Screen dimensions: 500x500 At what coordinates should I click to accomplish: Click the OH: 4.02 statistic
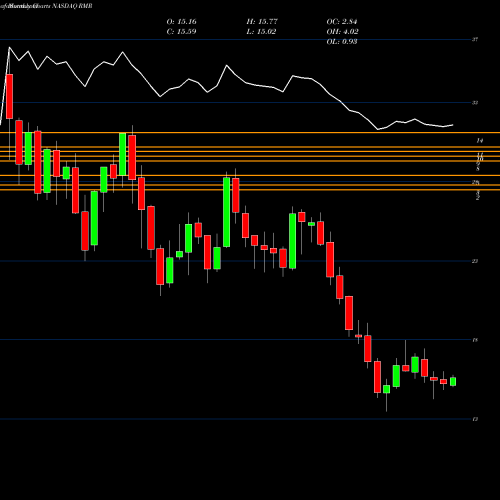tap(342, 32)
